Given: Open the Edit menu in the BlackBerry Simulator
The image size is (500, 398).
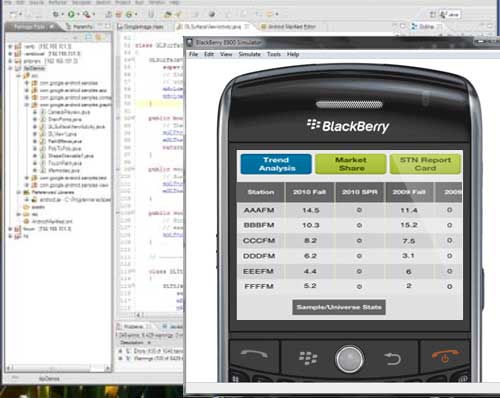Looking at the screenshot, I should [209, 54].
